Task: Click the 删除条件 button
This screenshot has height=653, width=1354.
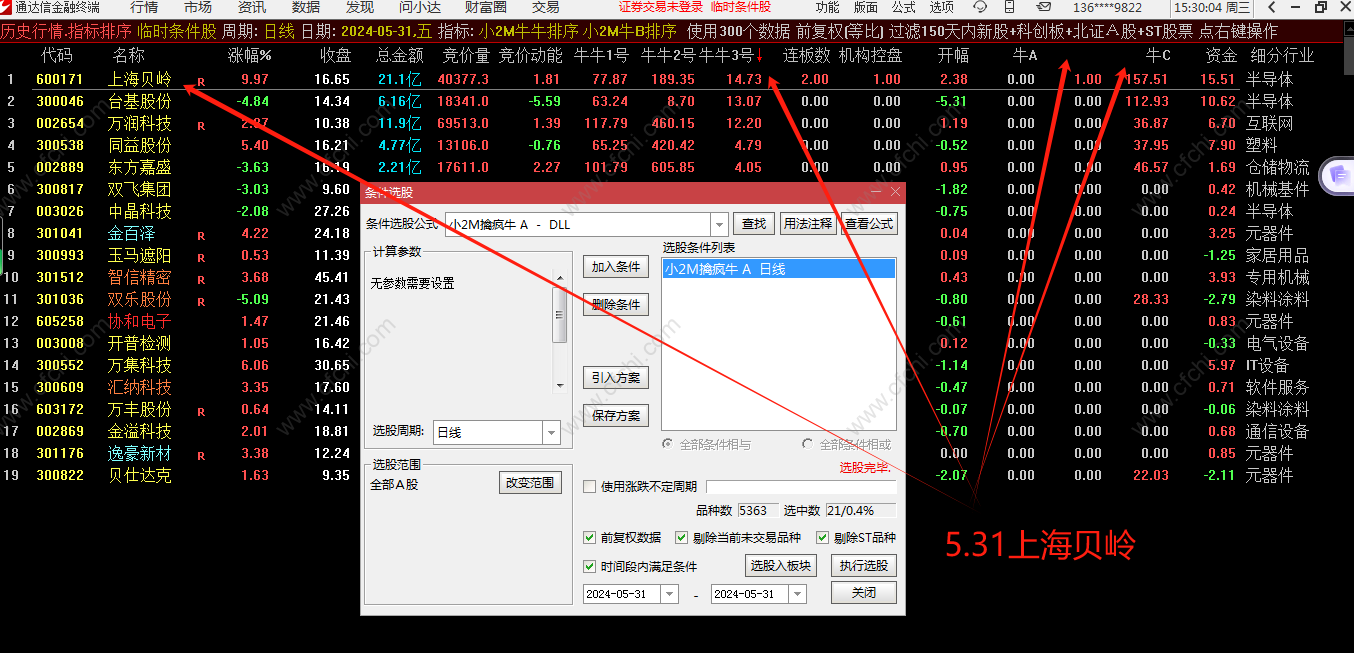Action: pos(616,305)
